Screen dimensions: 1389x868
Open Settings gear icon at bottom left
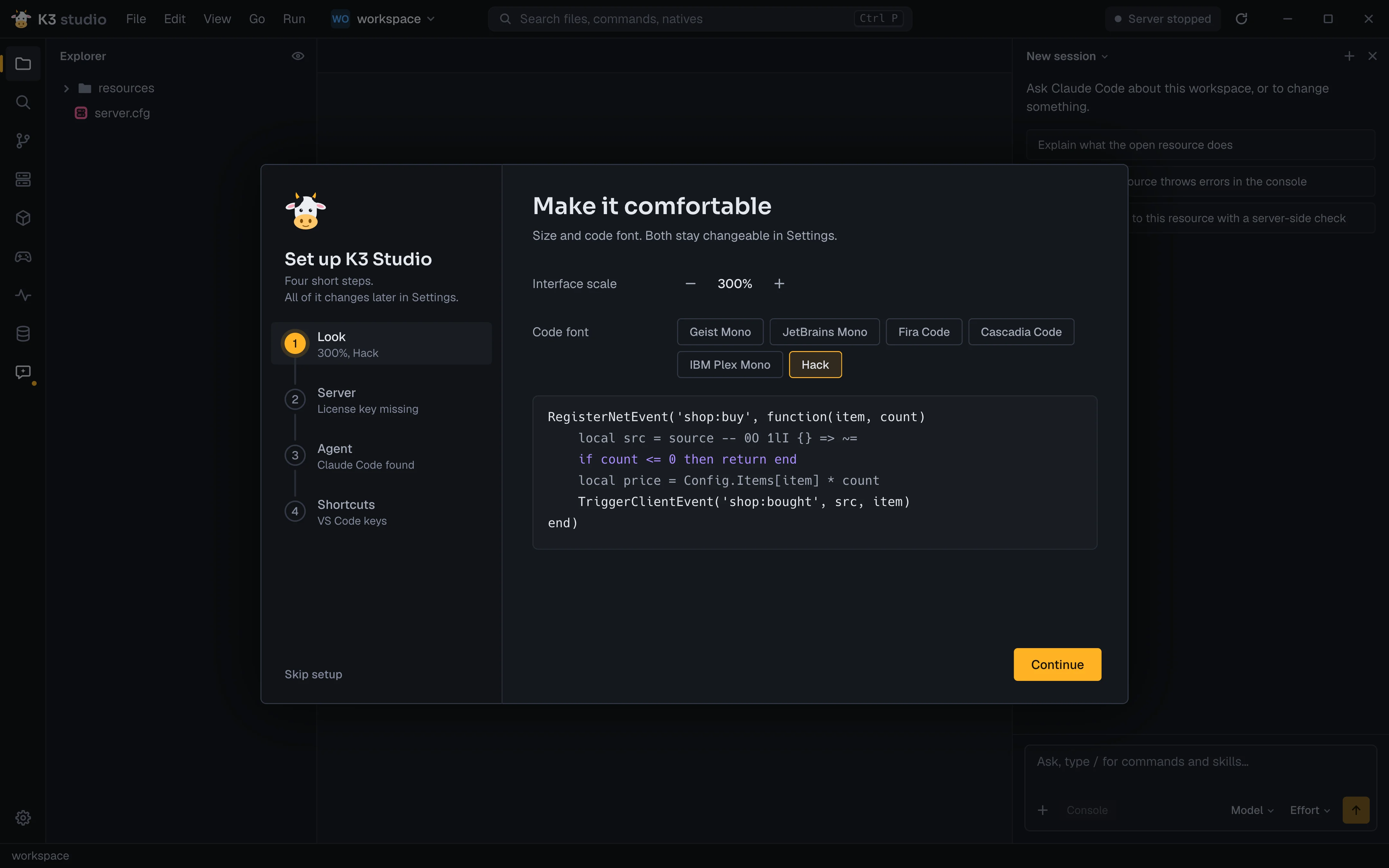coord(23,818)
